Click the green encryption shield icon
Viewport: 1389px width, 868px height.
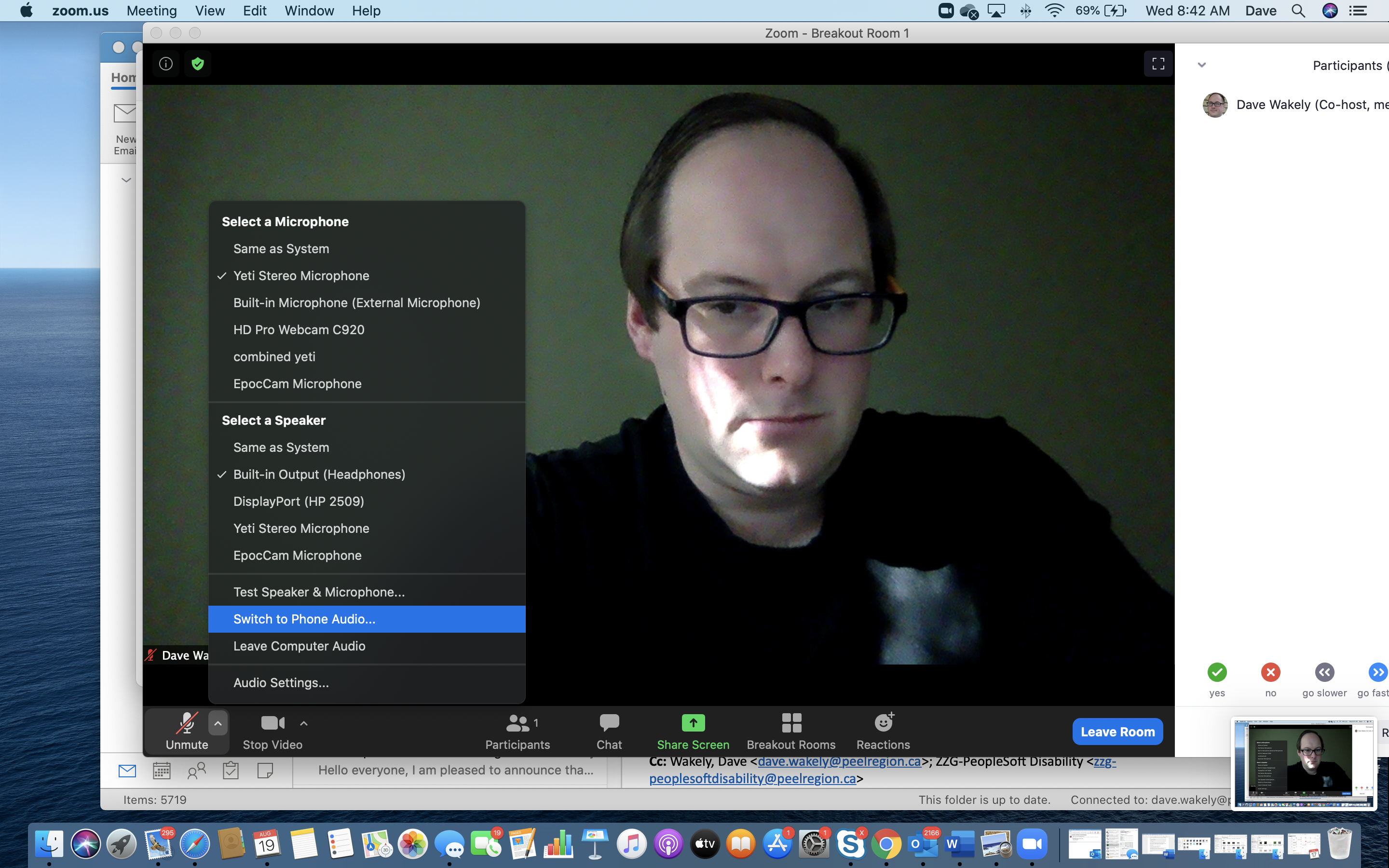click(x=197, y=64)
